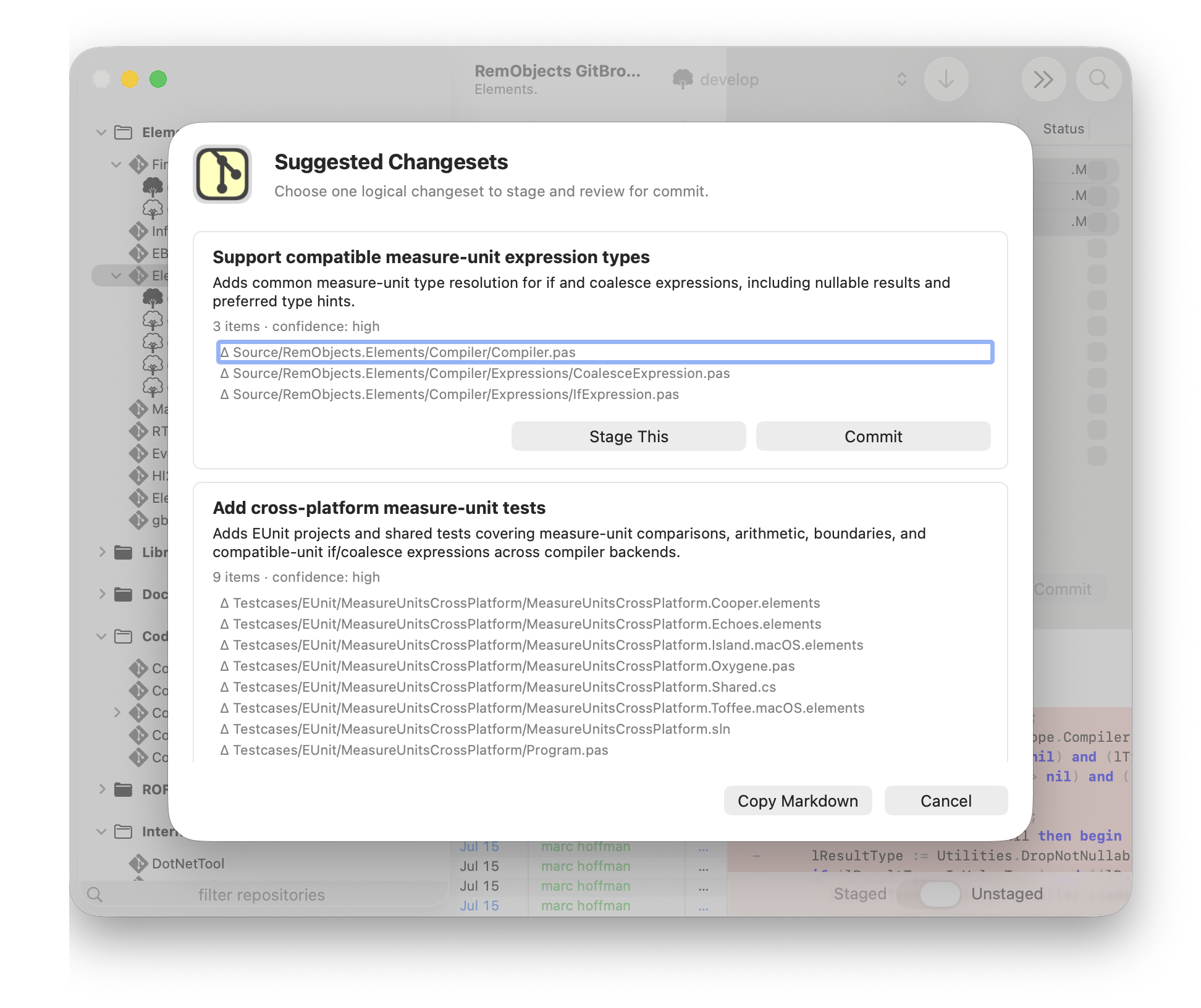This screenshot has width=1201, height=1008.
Task: Click the HI repository git icon
Action: point(138,476)
